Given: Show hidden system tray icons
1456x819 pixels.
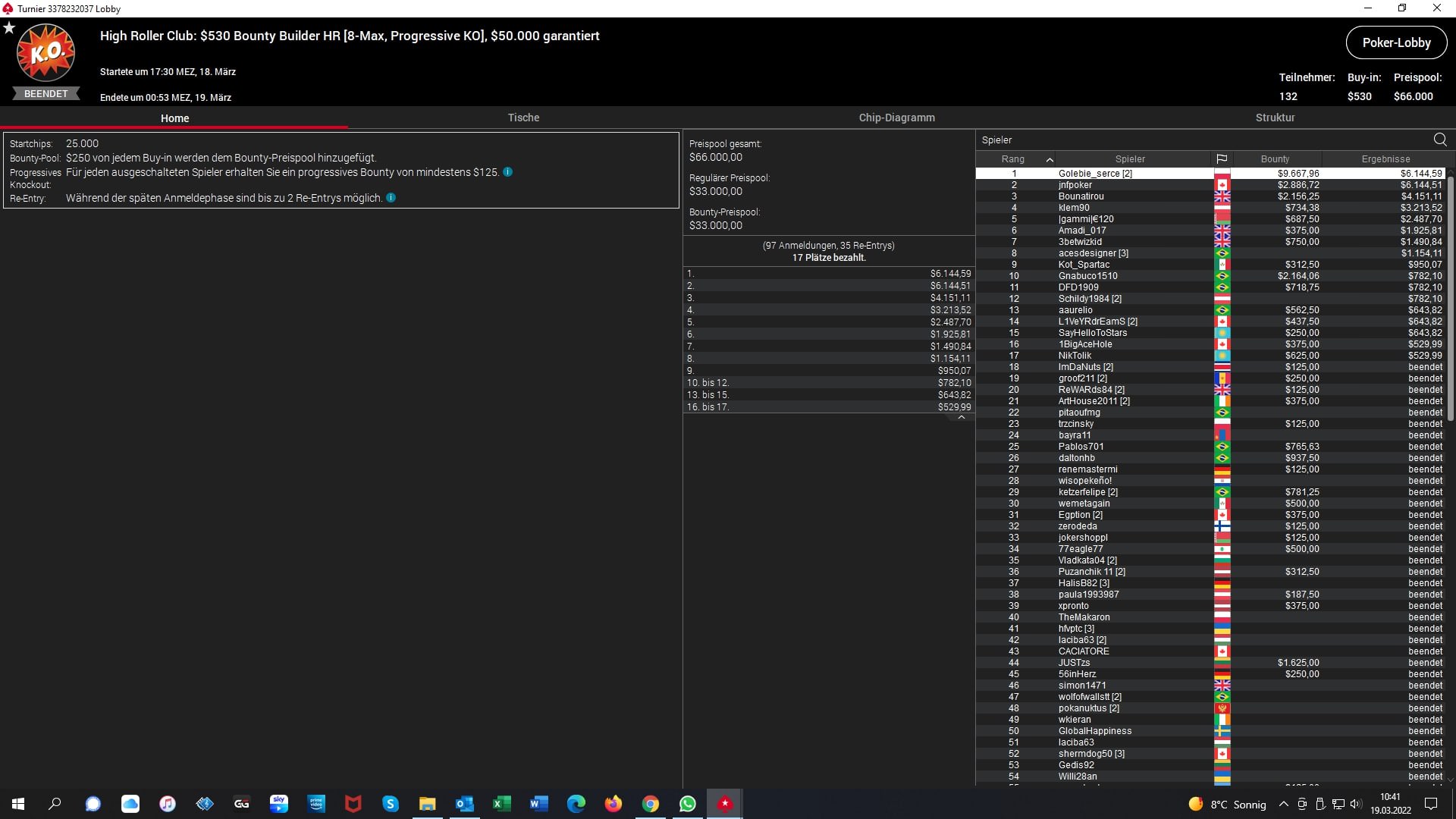Looking at the screenshot, I should coord(1283,804).
